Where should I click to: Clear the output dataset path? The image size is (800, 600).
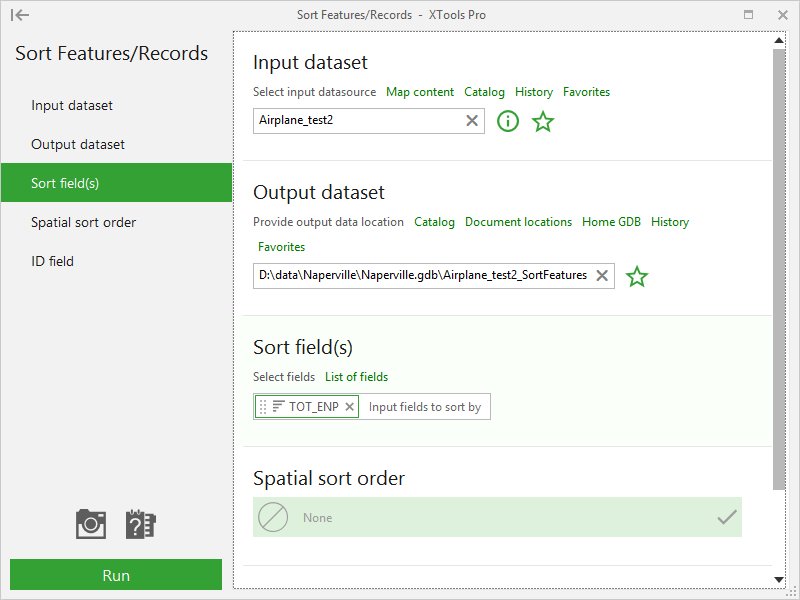click(602, 276)
